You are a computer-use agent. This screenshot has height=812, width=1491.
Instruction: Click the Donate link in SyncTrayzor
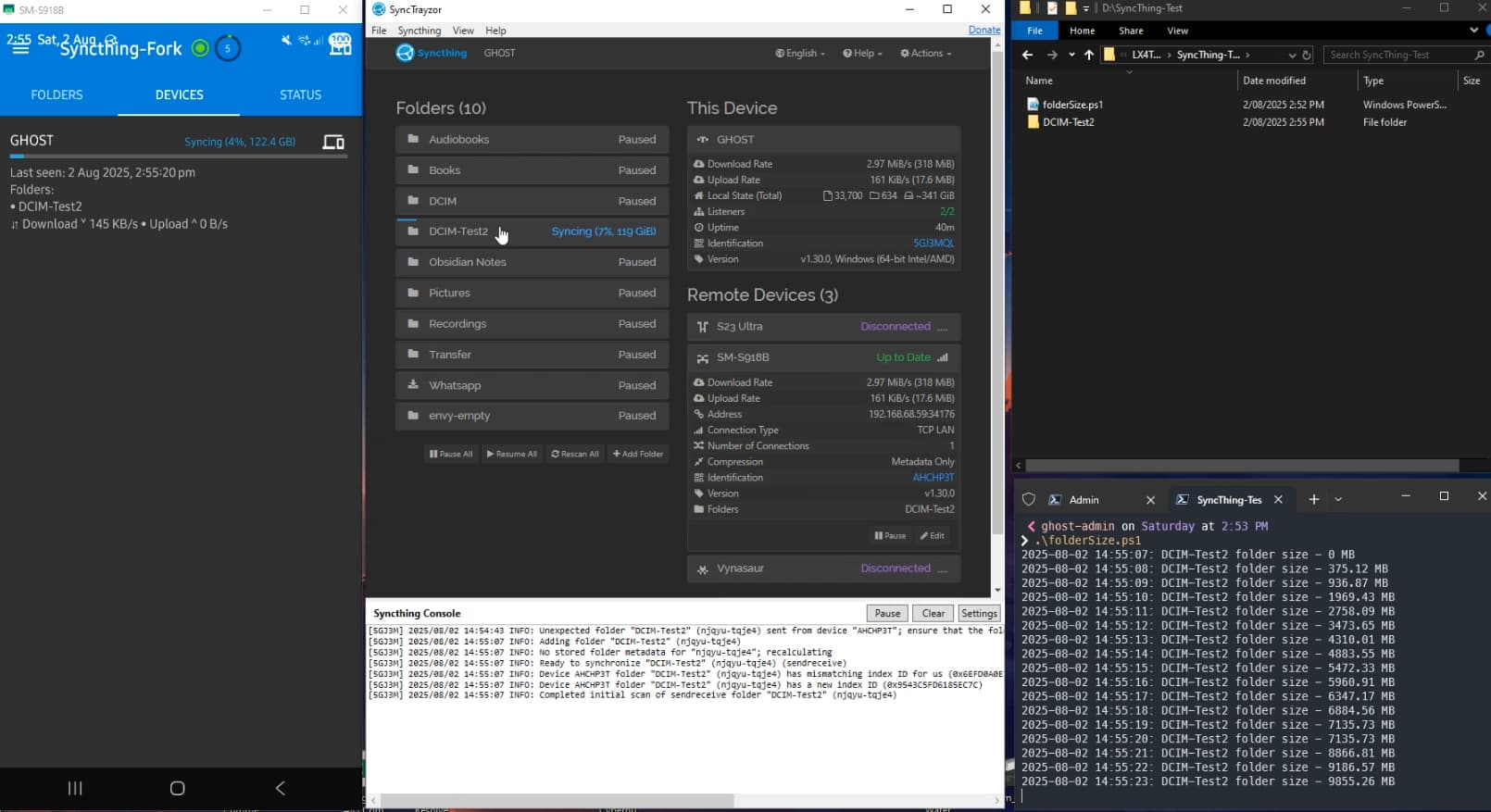984,30
